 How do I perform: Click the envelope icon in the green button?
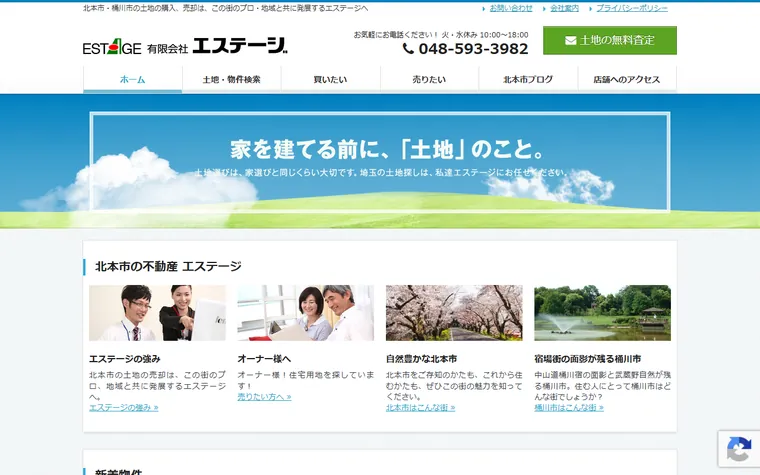[570, 40]
